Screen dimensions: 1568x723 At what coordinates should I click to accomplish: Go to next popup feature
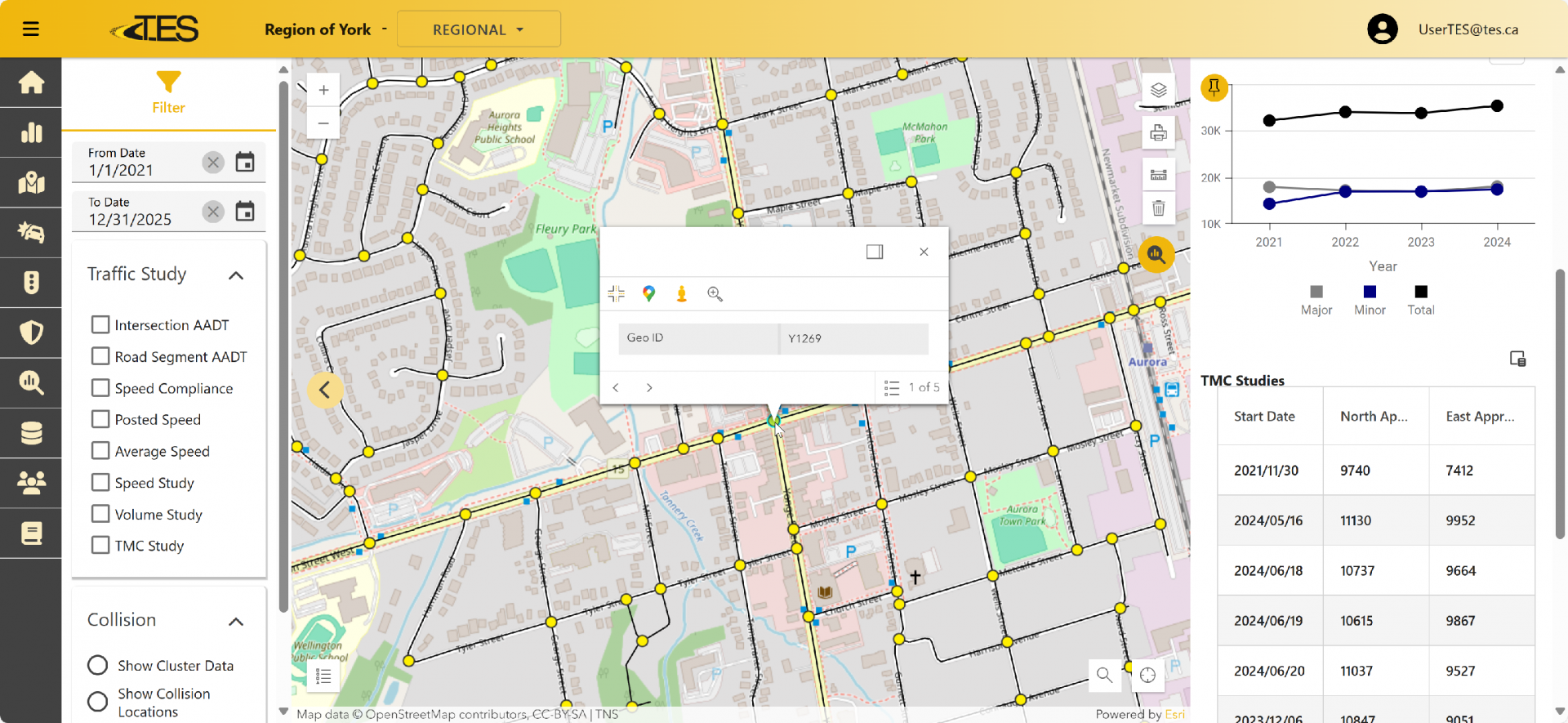tap(649, 388)
